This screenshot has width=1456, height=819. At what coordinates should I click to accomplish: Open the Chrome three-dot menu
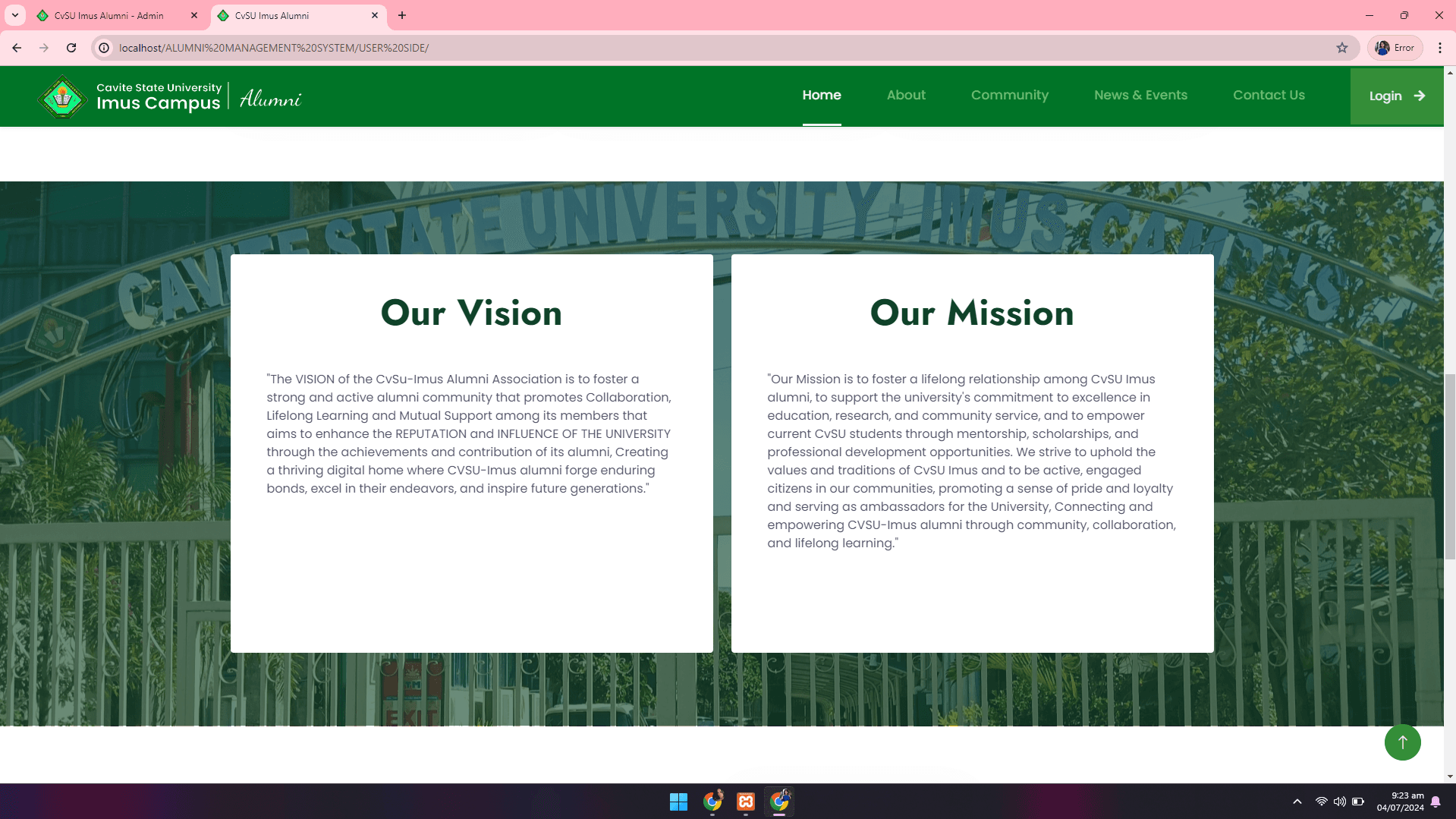pos(1441,47)
